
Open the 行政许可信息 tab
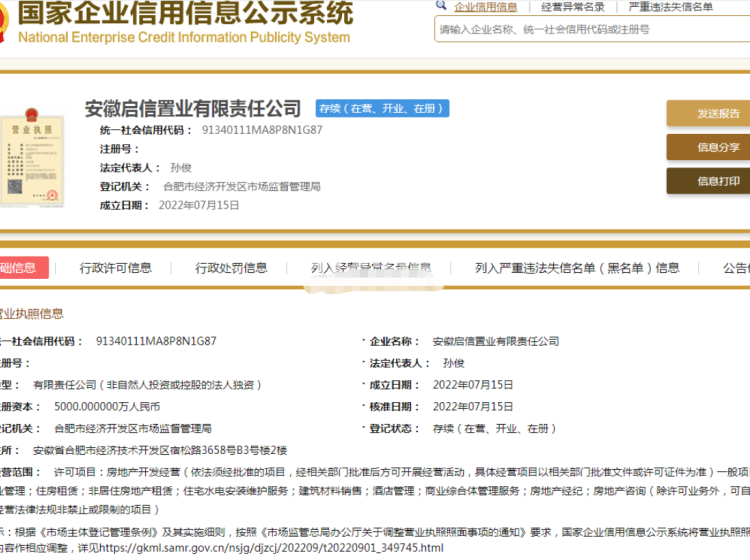pos(116,268)
